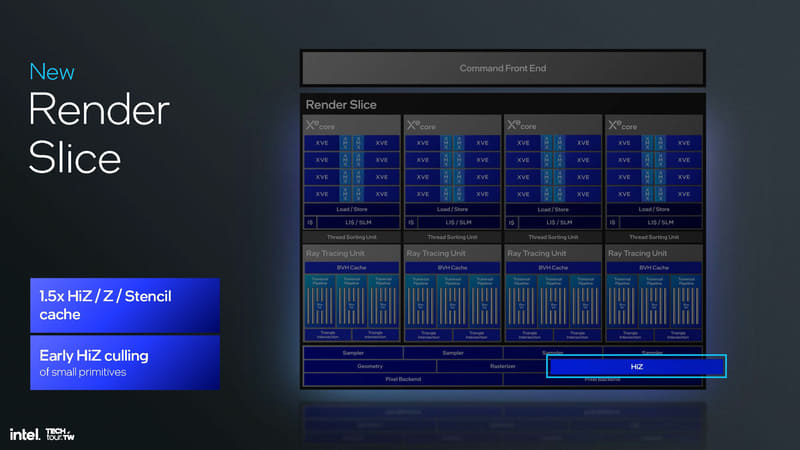
Task: Click the Intel logo
Action: [24, 434]
